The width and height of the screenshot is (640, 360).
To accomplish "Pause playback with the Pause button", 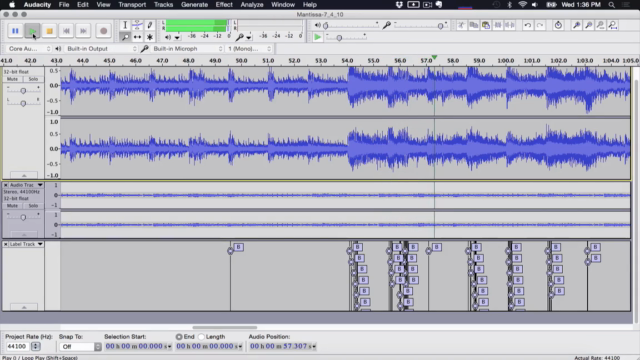I will pyautogui.click(x=15, y=31).
